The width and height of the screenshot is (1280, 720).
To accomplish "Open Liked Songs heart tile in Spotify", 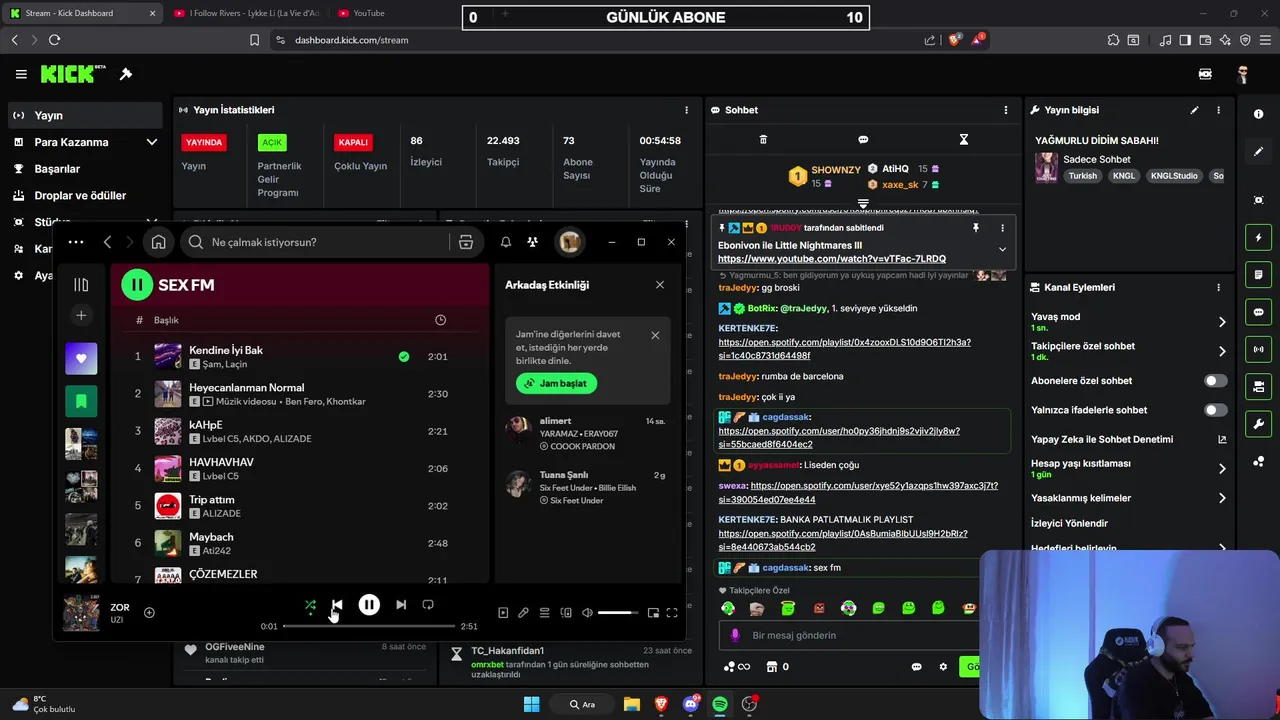I will click(x=81, y=358).
